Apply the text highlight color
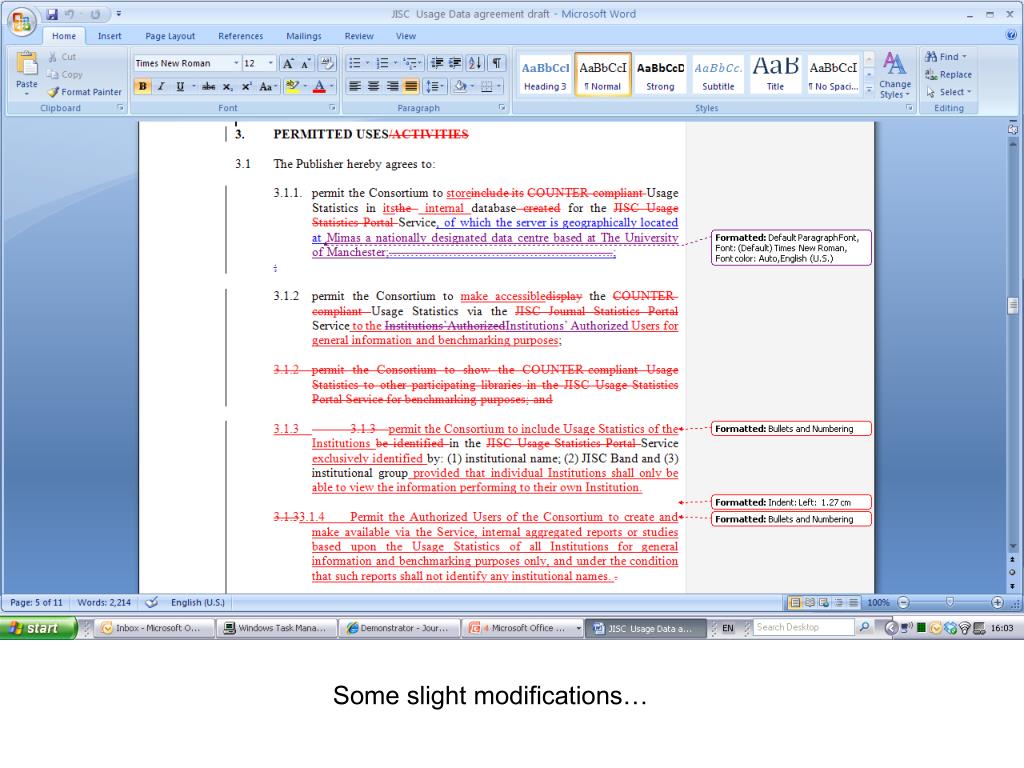This screenshot has width=1024, height=768. [292, 86]
